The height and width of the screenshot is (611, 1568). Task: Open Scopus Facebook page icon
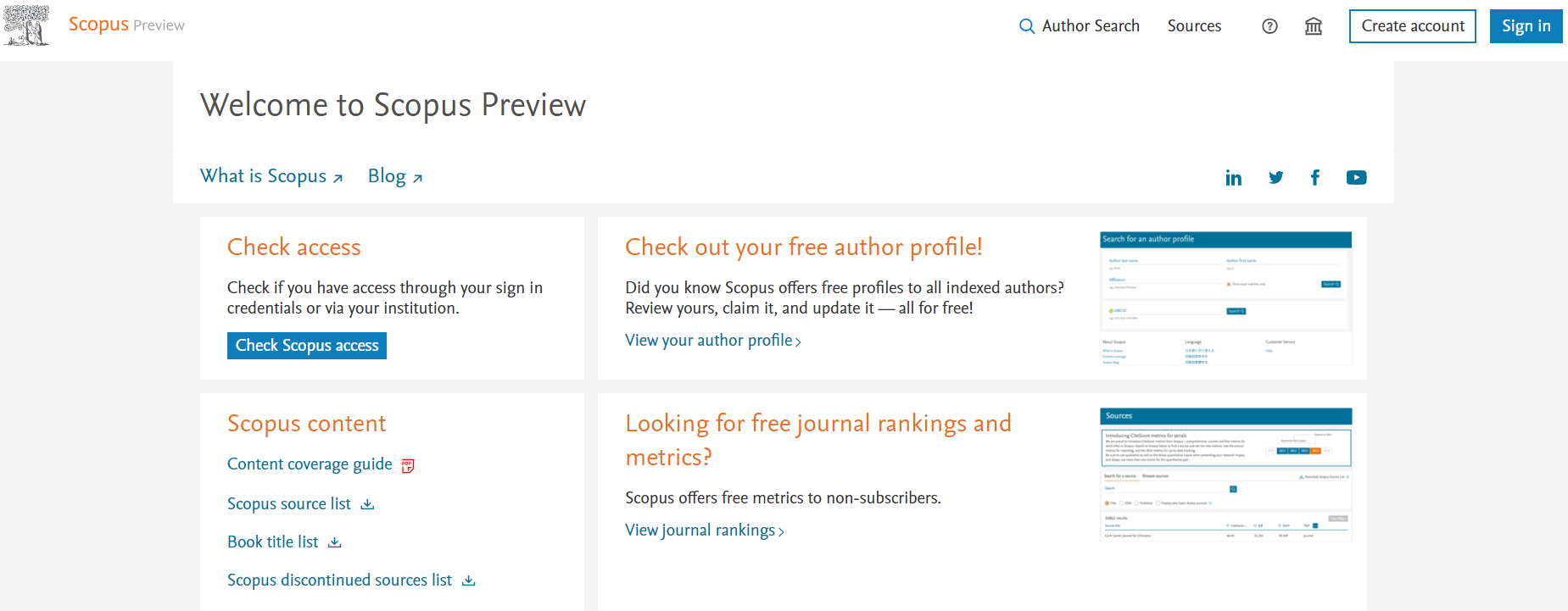[x=1315, y=177]
